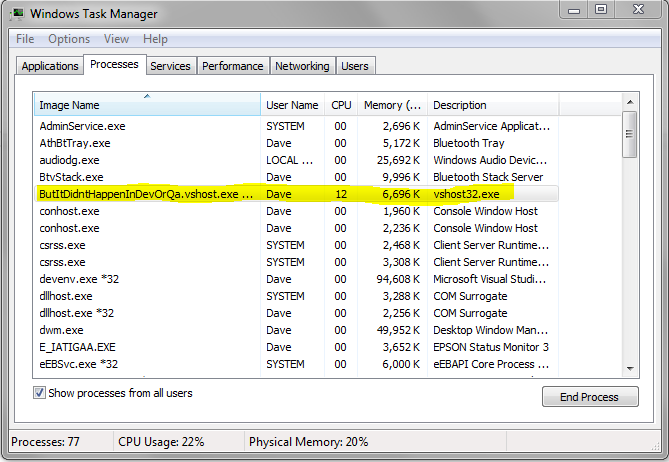Image resolution: width=669 pixels, height=462 pixels.
Task: Select the devenv.exe *32 process row
Action: (x=296, y=279)
